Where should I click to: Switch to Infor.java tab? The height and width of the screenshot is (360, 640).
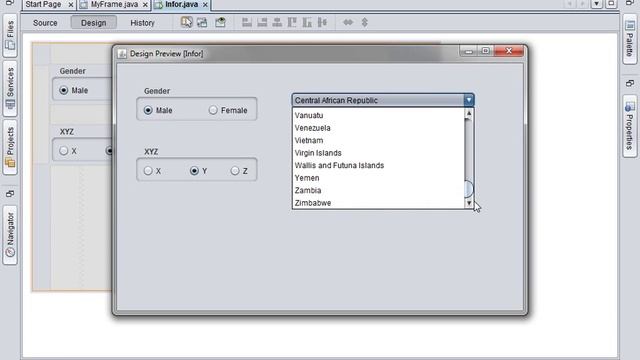181,4
